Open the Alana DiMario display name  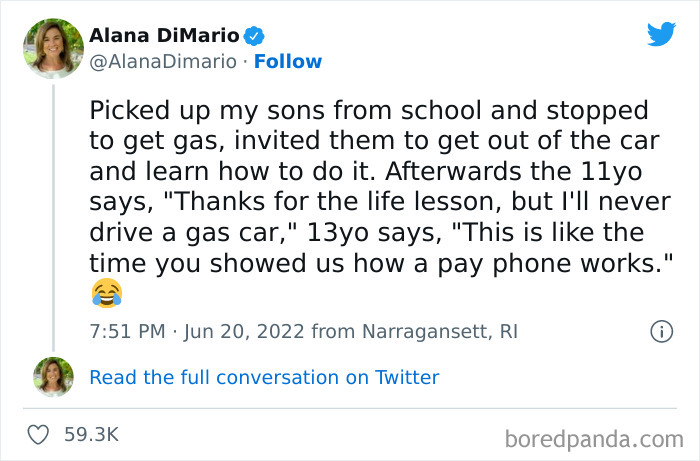click(165, 36)
